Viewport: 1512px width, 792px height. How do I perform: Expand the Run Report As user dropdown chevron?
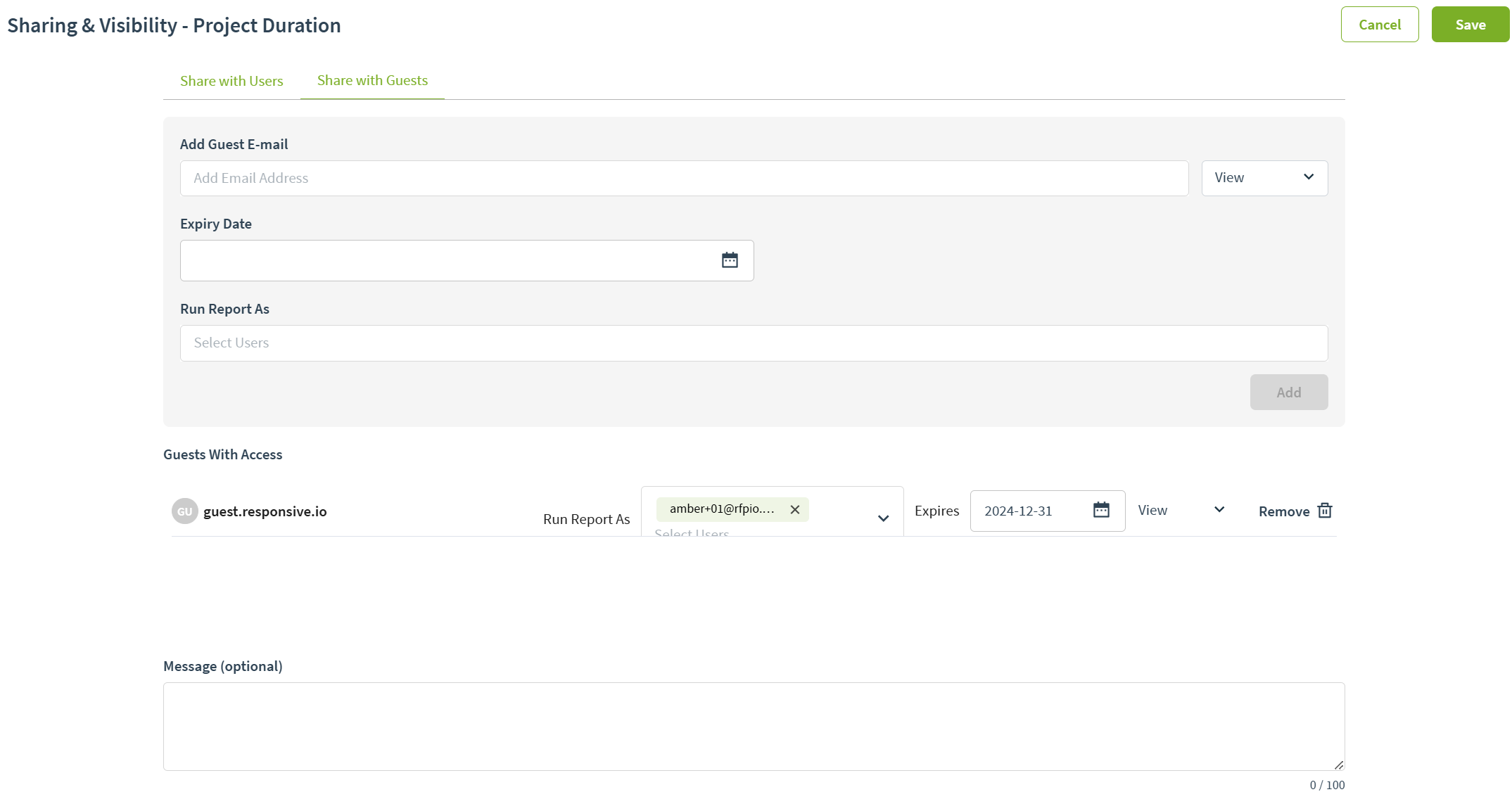click(x=883, y=518)
